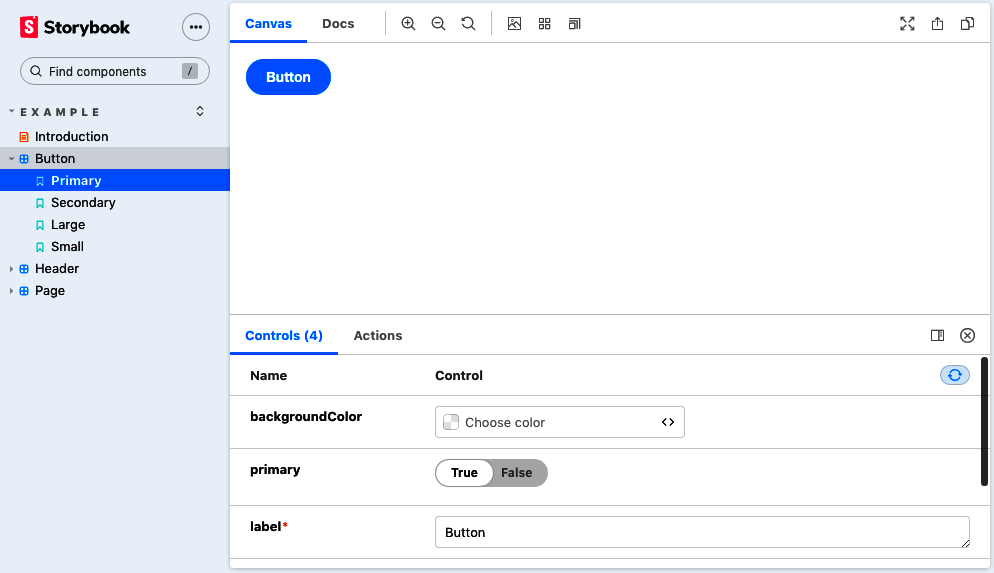Screen dimensions: 994x573
Task: Go full screen with toolbar icon
Action: tap(907, 24)
